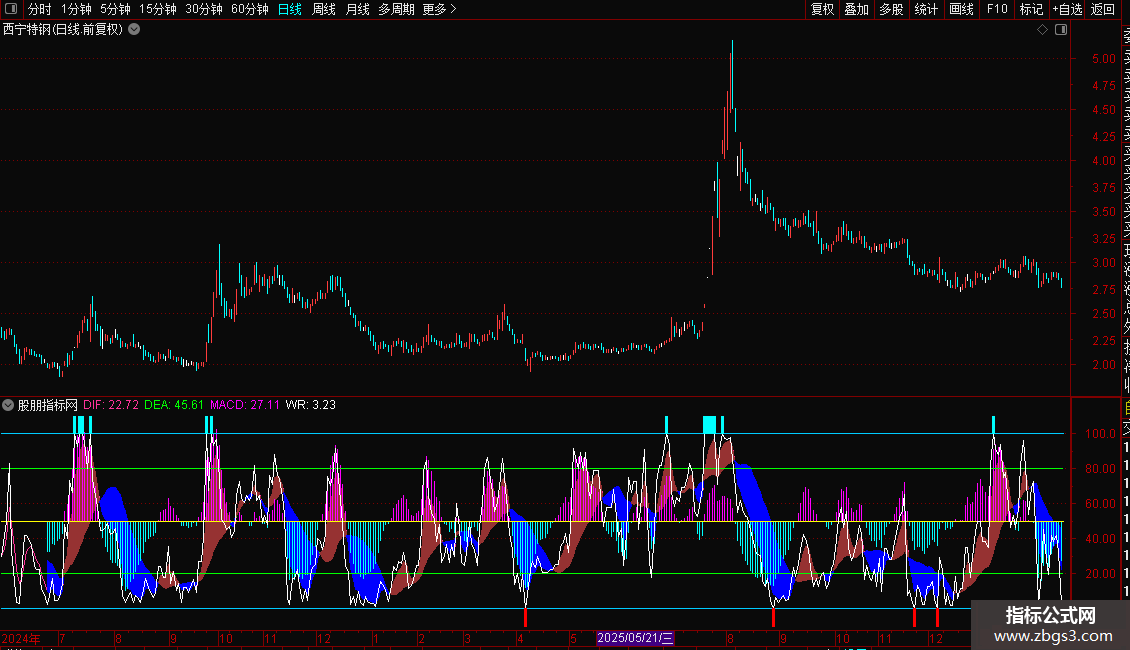Click the diamond icon above the price axis
The width and height of the screenshot is (1130, 650).
coord(1042,30)
